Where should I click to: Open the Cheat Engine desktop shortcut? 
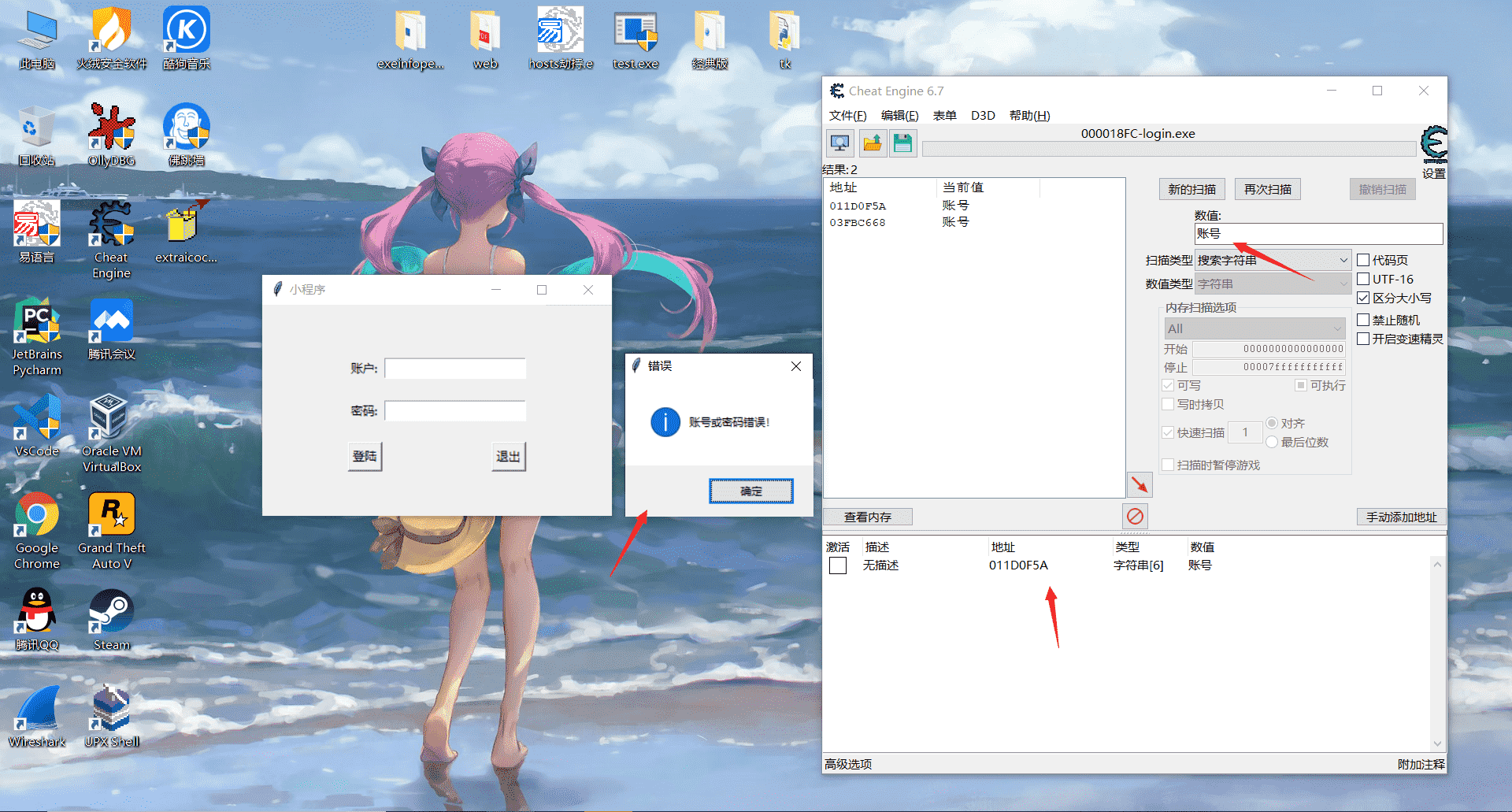(112, 241)
